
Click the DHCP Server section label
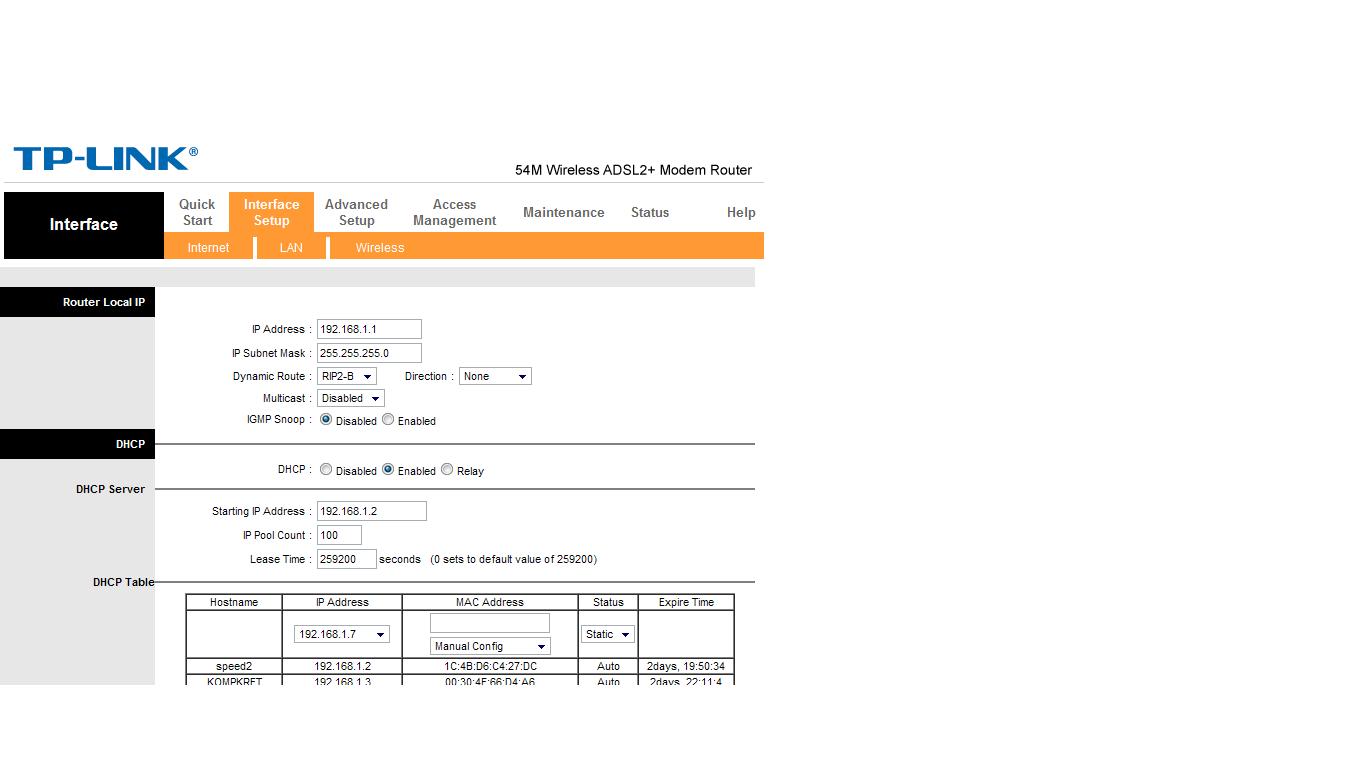tap(110, 489)
